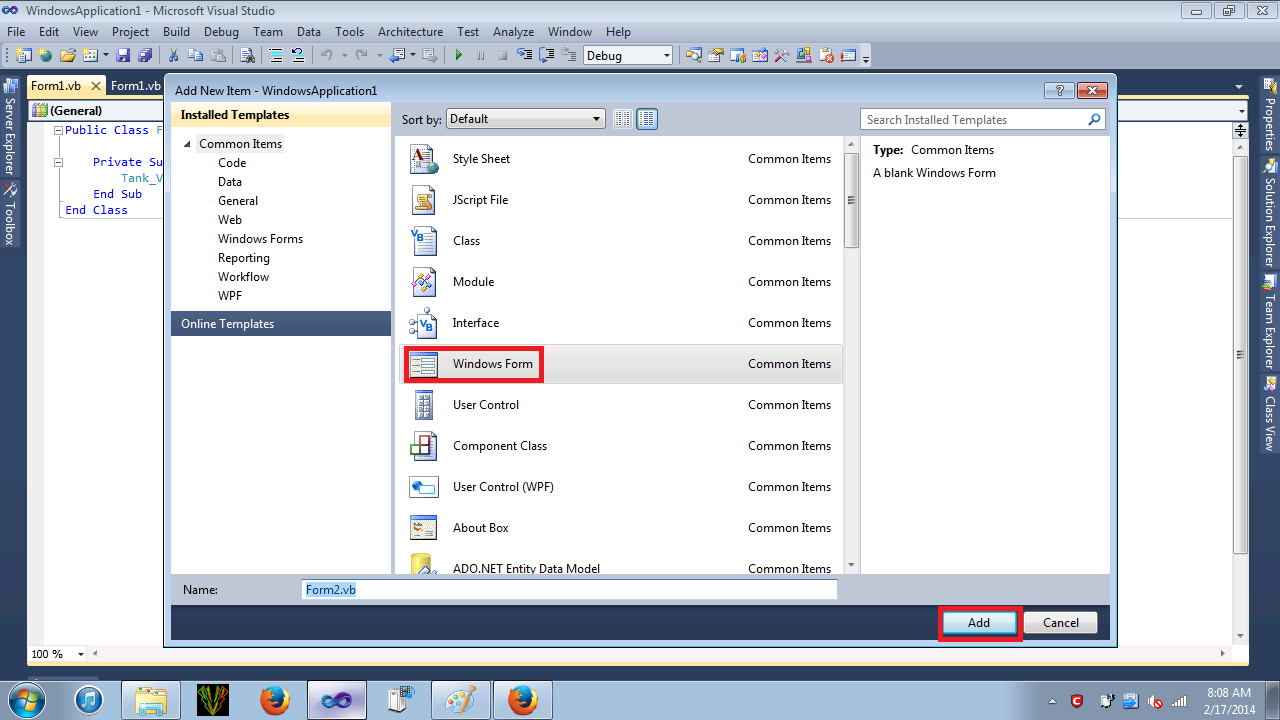Select the Component Class template icon
The image size is (1280, 720).
tap(424, 446)
